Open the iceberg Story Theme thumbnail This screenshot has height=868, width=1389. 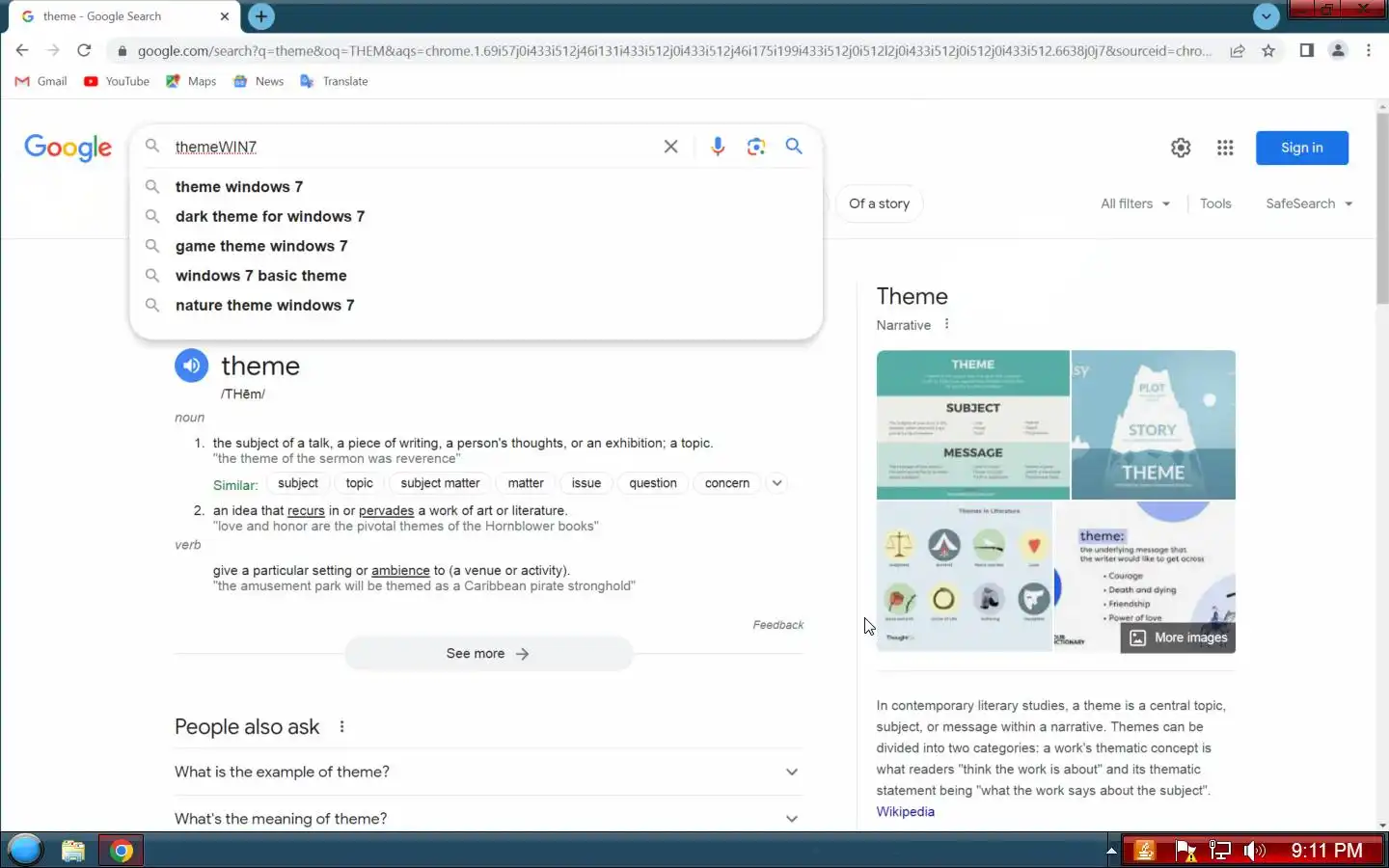pyautogui.click(x=1154, y=424)
